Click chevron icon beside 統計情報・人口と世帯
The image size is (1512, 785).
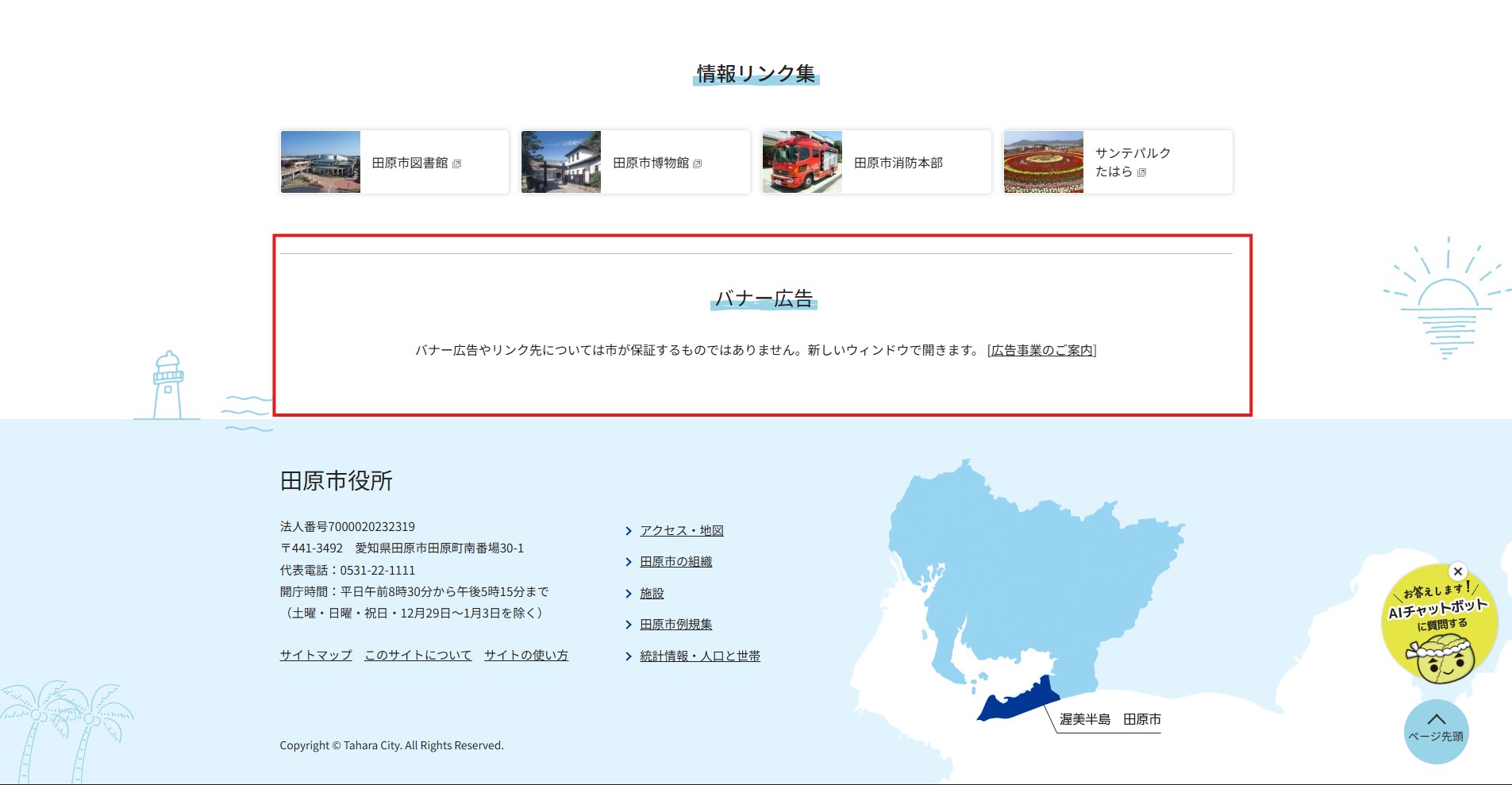point(629,656)
